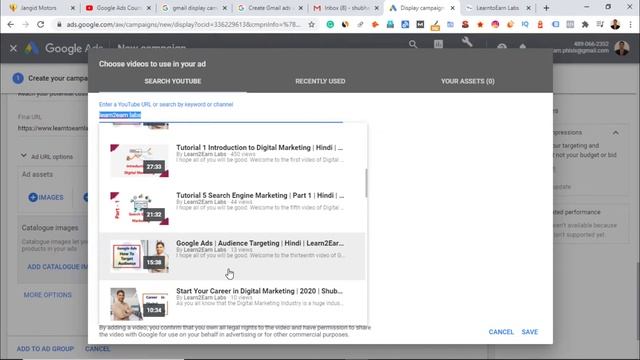This screenshot has width=640, height=360.
Task: Open a new browser tab with plus icon
Action: (x=546, y=8)
